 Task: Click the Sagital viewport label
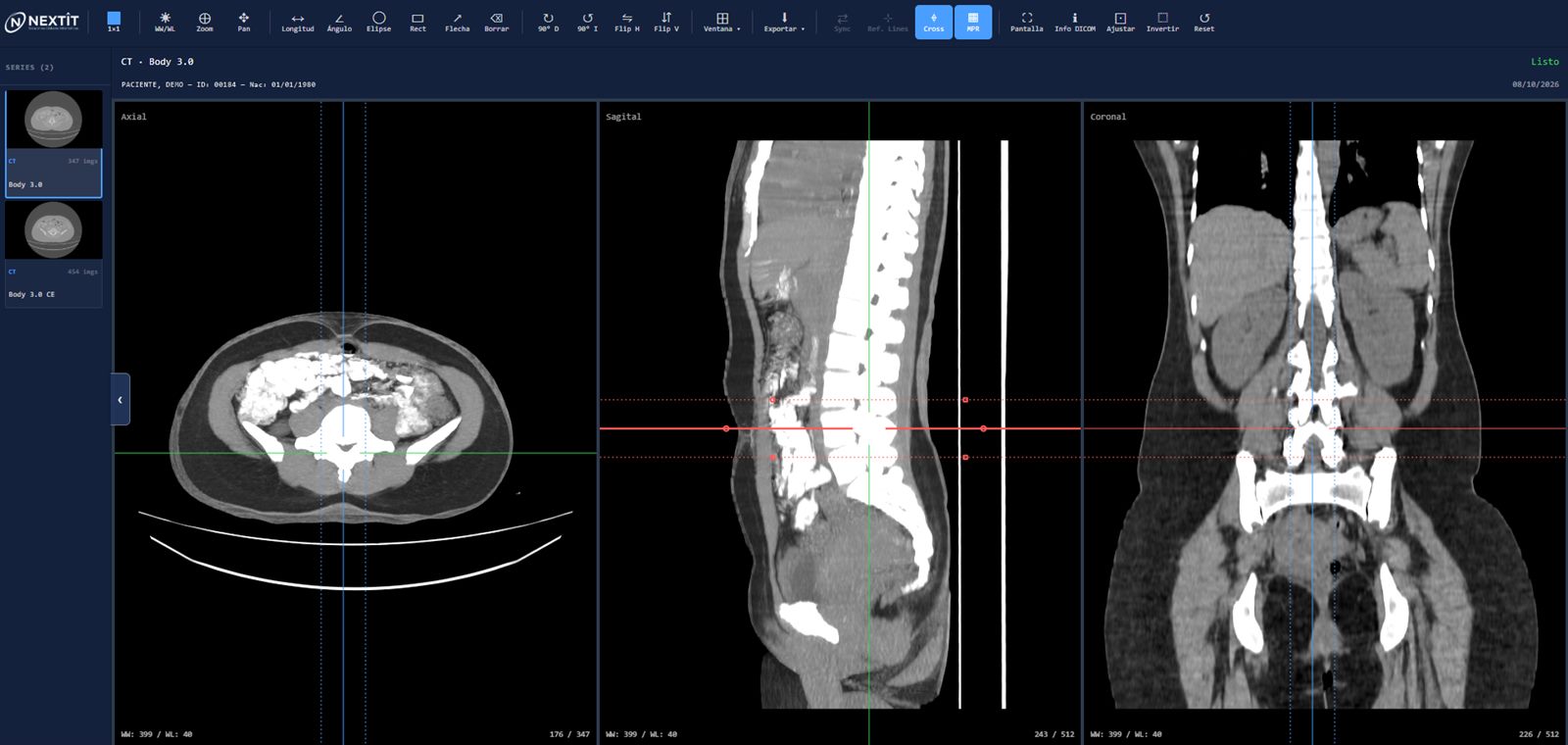click(x=623, y=117)
